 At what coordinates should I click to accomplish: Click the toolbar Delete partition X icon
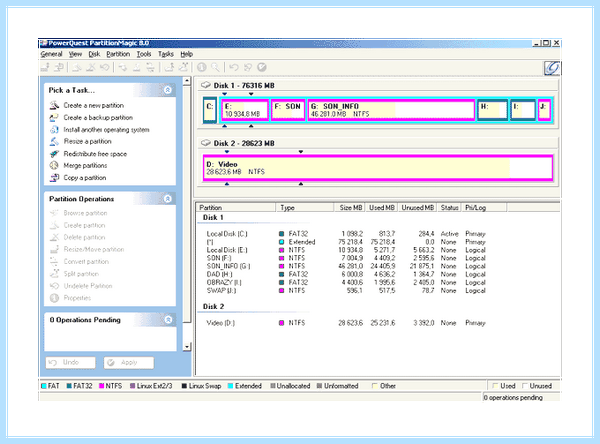pos(91,67)
